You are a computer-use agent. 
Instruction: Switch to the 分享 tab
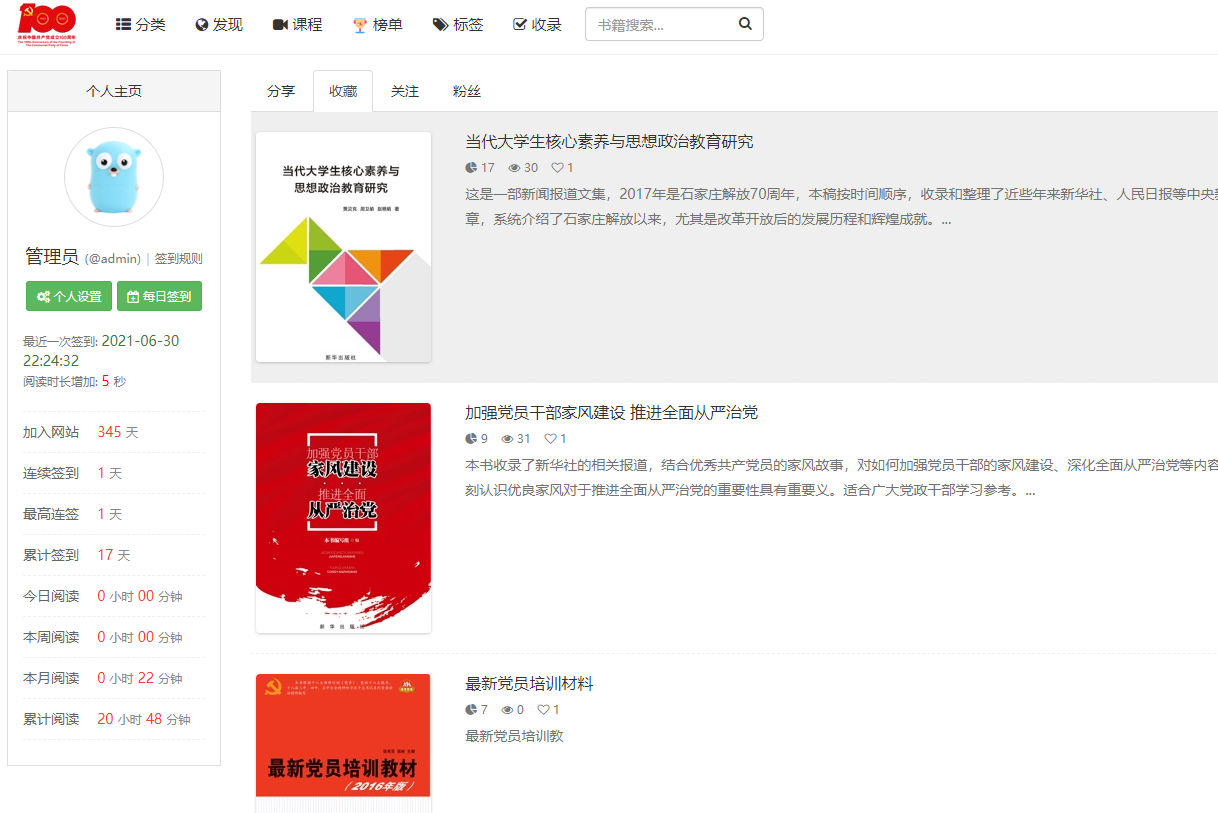coord(281,91)
